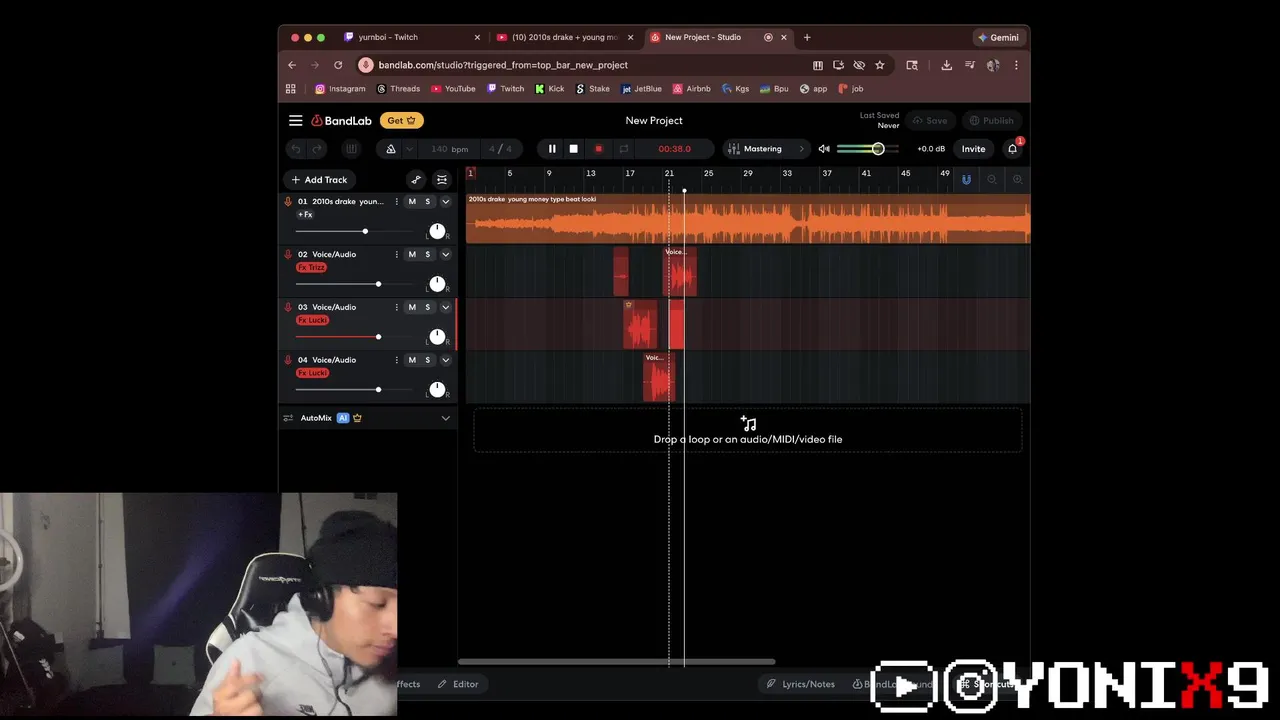The height and width of the screenshot is (720, 1280).
Task: Open the BandLab hamburger menu
Action: coord(296,121)
